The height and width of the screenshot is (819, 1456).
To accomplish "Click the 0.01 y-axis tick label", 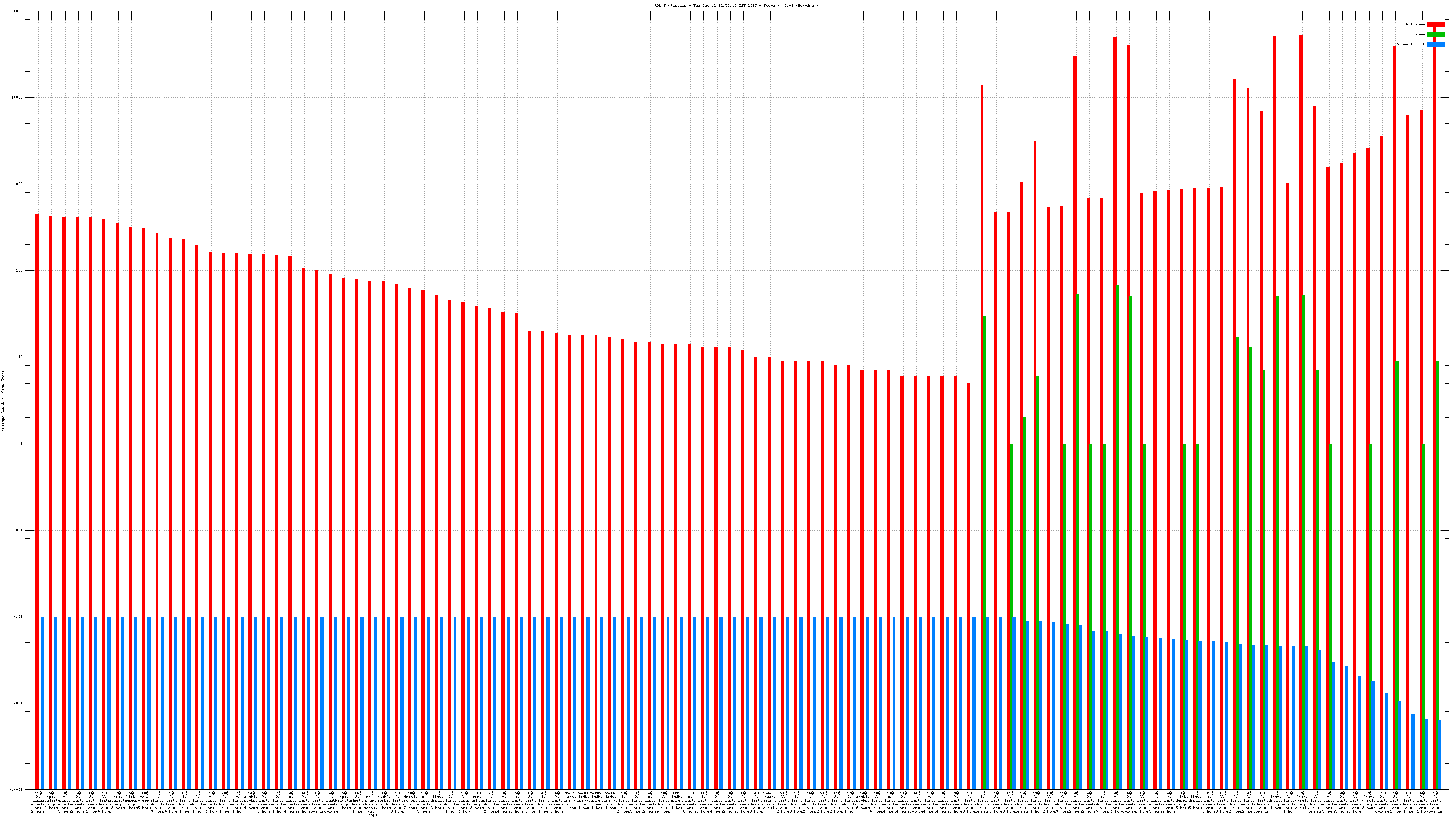I will 19,617.
